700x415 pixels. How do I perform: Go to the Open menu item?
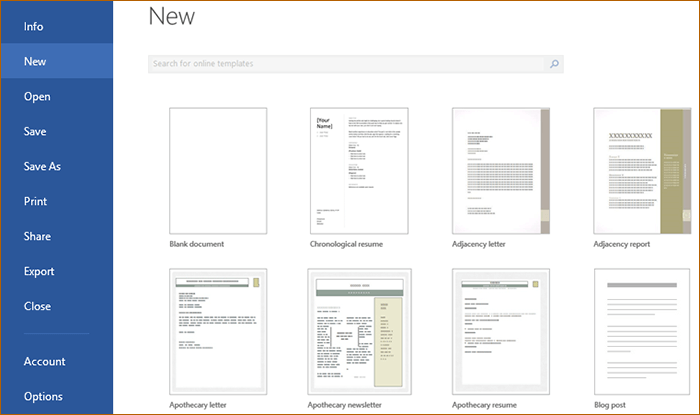pyautogui.click(x=38, y=96)
